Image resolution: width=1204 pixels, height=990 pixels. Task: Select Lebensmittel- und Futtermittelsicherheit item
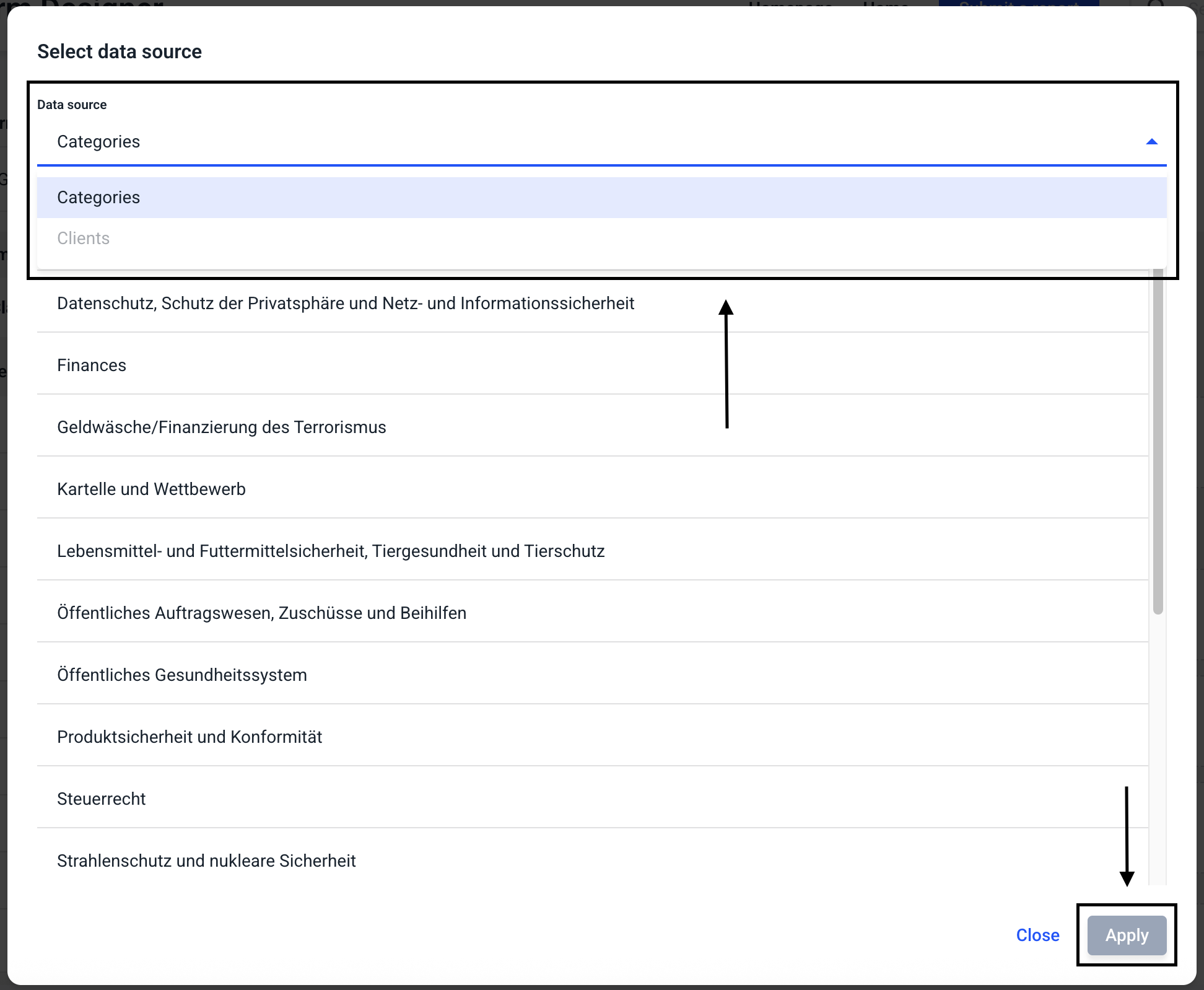(330, 551)
